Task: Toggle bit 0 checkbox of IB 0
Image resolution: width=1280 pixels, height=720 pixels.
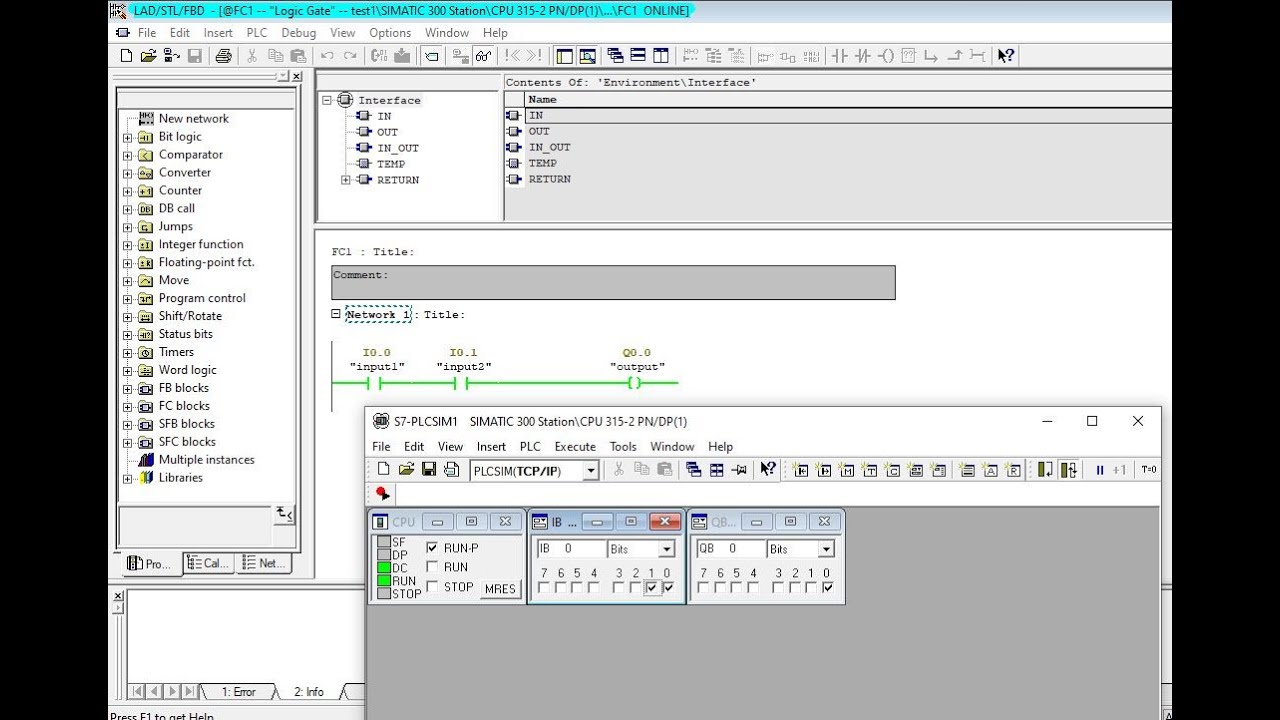Action: (x=668, y=588)
